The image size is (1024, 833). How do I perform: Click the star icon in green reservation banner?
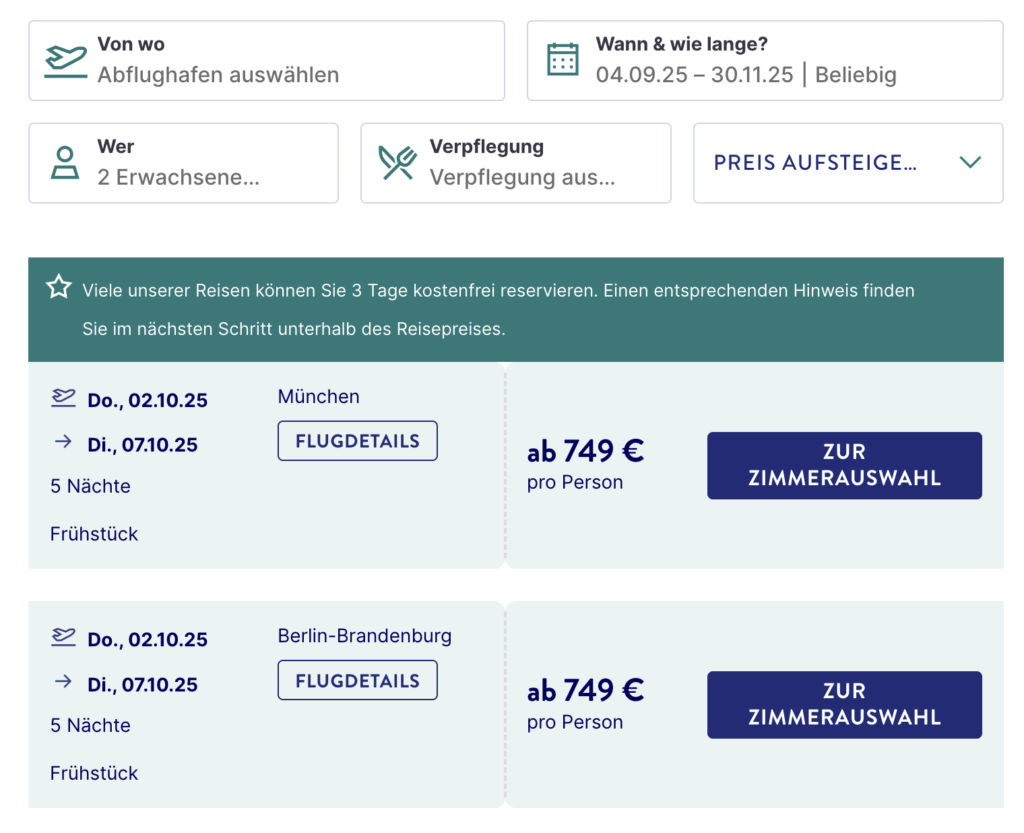pyautogui.click(x=59, y=287)
